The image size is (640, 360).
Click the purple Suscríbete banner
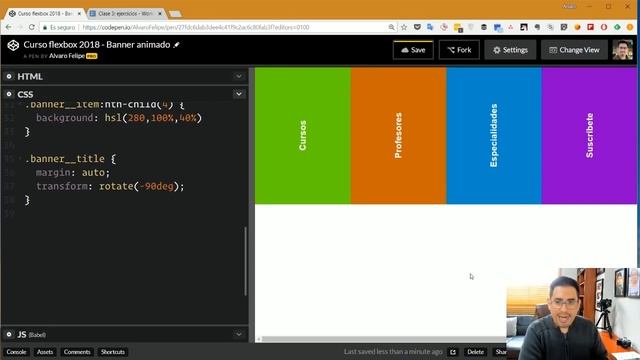click(589, 136)
